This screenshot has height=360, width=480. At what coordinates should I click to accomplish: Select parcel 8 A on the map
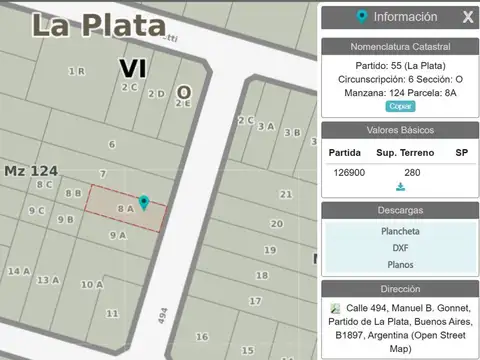(126, 209)
